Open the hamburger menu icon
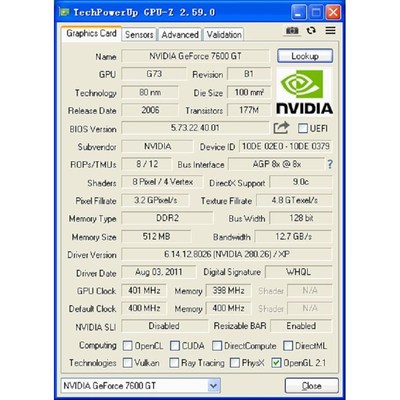 [x=330, y=31]
